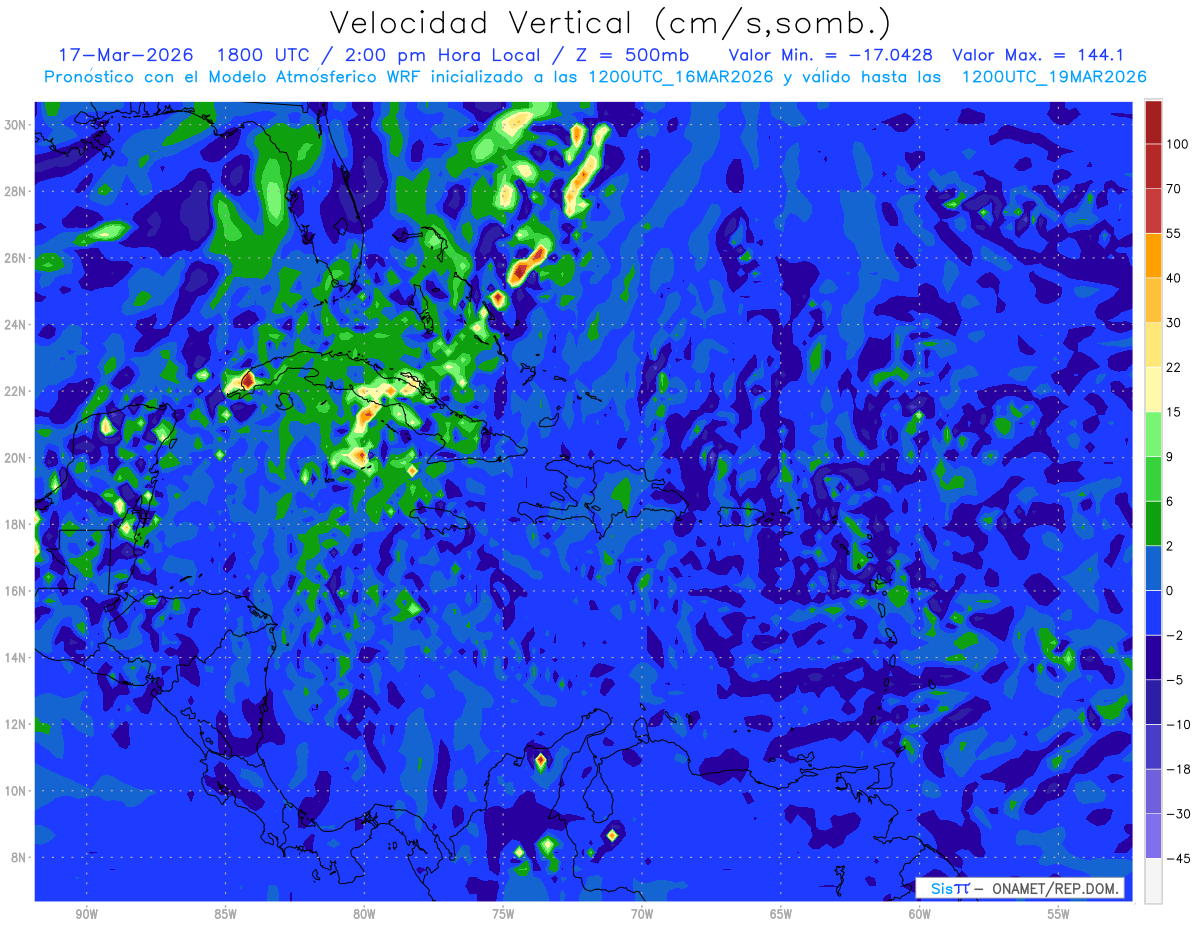This screenshot has width=1200, height=927.
Task: Click the "1200UTC_19MAR2026" valid-until time
Action: click(1054, 77)
